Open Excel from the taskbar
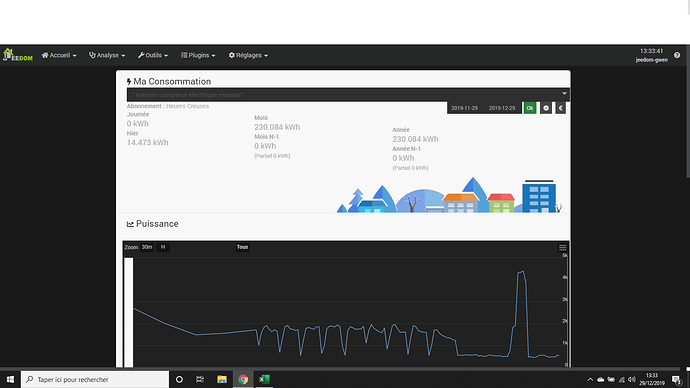Screen dimensions: 690x388 (x=264, y=379)
